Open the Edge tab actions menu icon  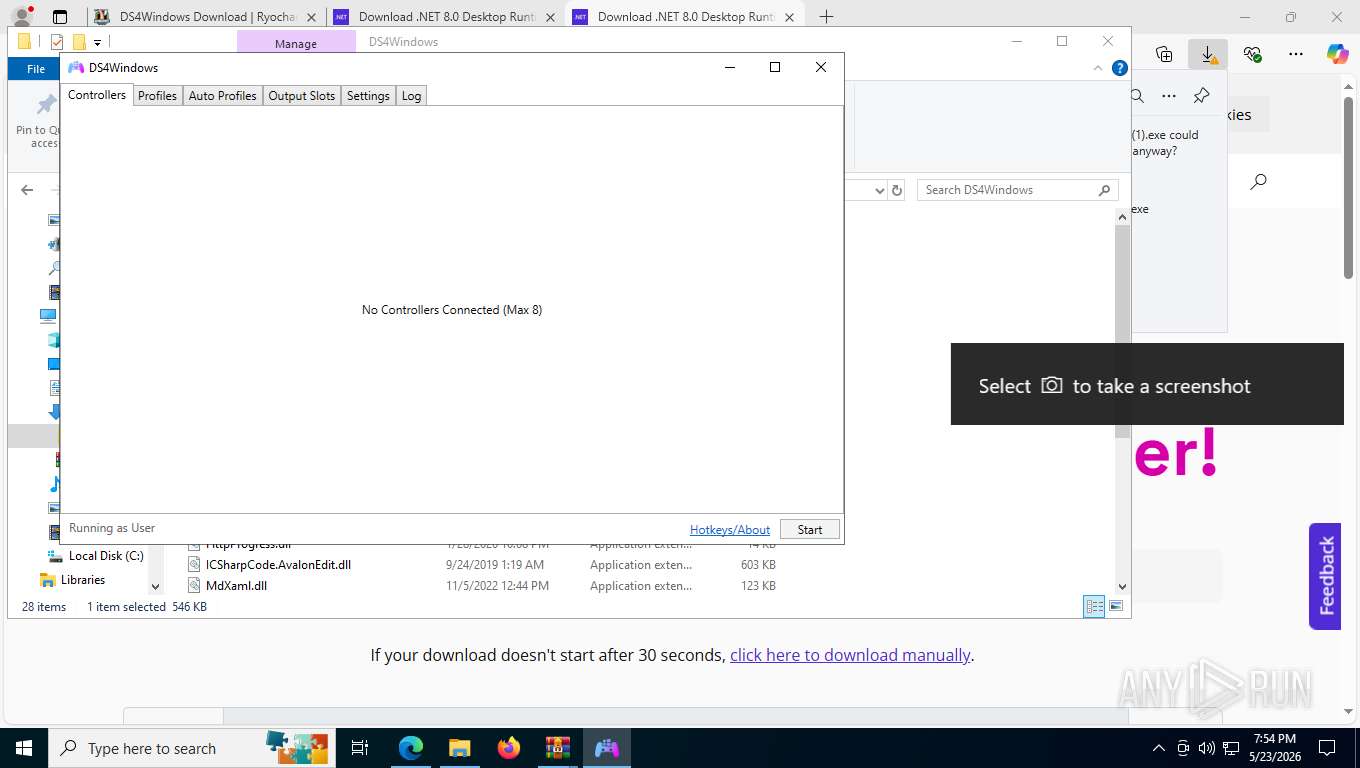tap(60, 17)
